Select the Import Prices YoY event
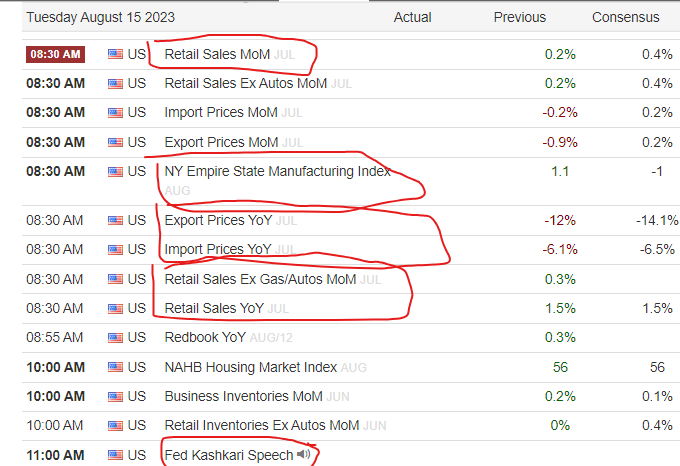The height and width of the screenshot is (466, 680). pos(218,249)
